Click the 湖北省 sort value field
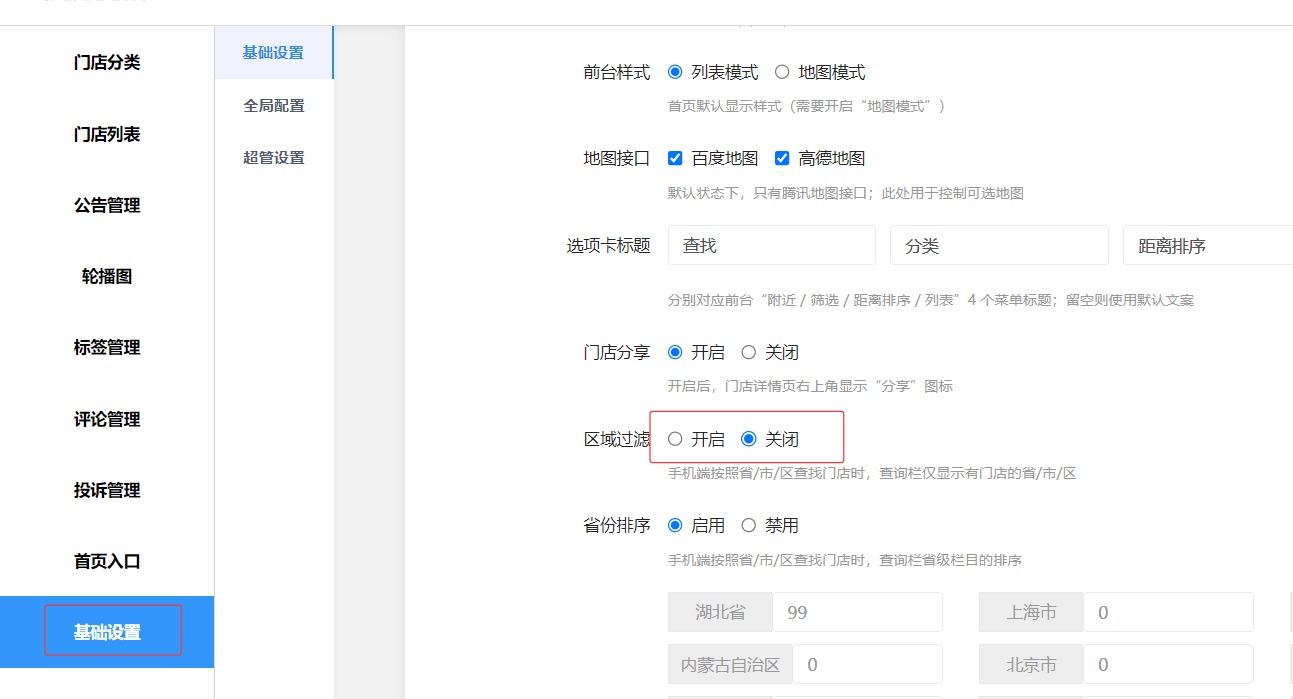Viewport: 1293px width, 699px height. pos(856,612)
